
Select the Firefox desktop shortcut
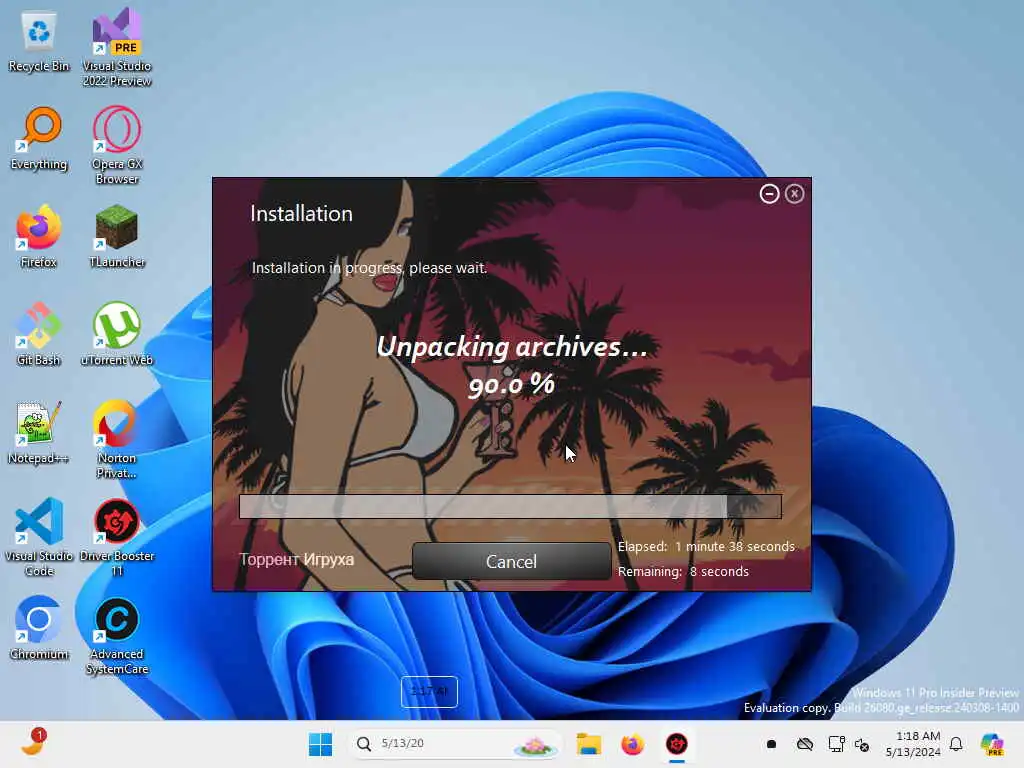tap(39, 237)
